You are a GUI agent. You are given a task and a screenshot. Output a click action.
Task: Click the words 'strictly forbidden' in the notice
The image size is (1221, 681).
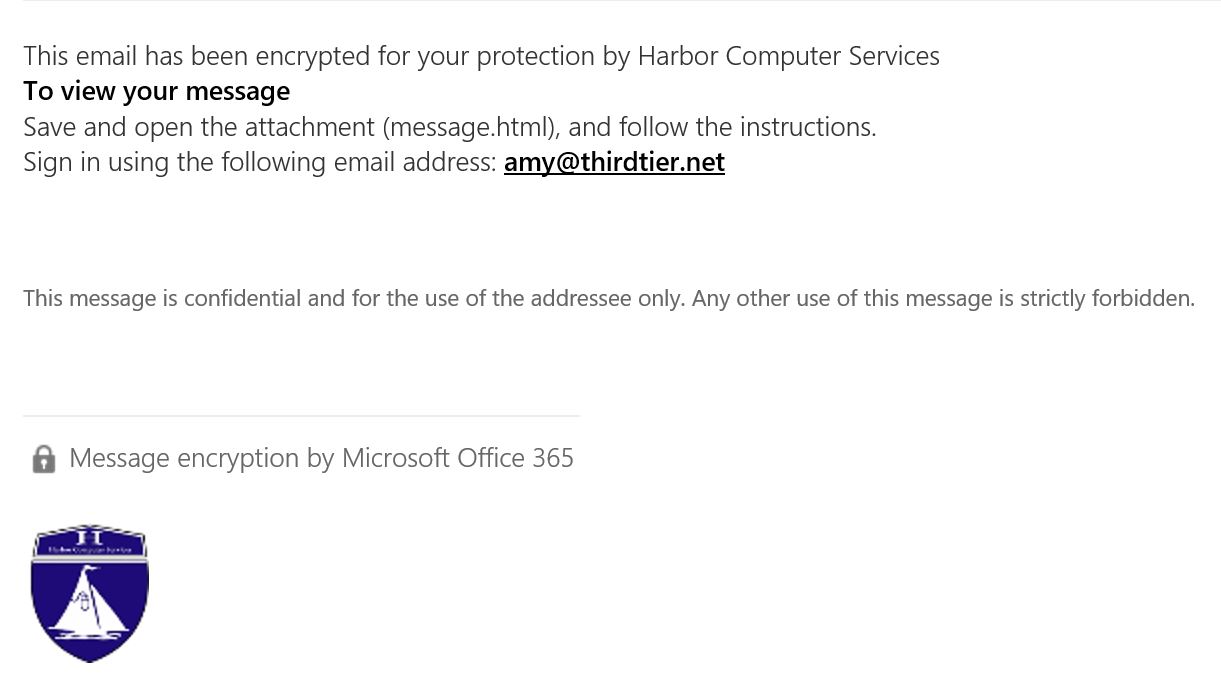tap(1107, 298)
